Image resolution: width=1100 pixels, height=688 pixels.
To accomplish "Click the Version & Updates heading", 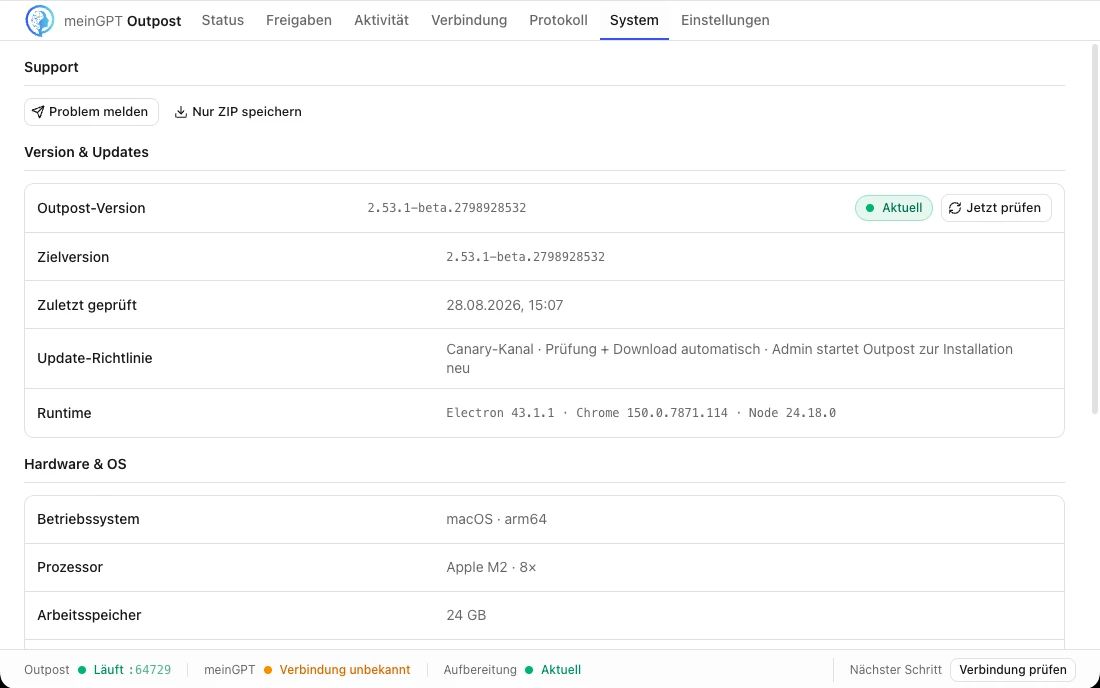I will click(x=86, y=152).
